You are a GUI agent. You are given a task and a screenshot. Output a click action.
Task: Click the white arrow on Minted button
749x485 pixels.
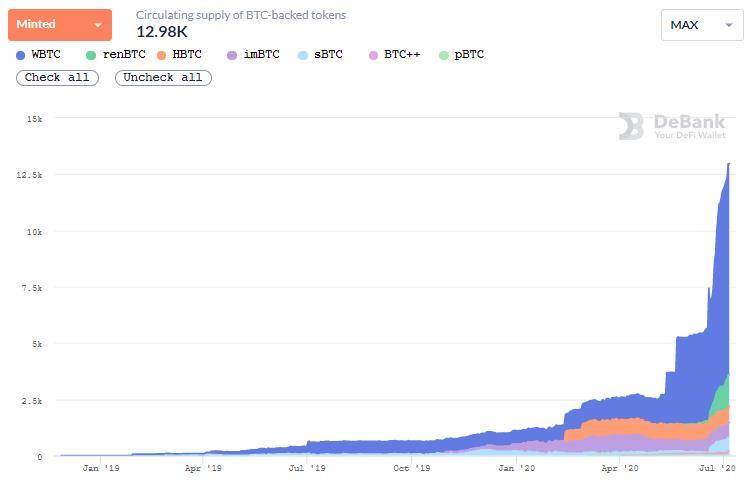pyautogui.click(x=98, y=25)
